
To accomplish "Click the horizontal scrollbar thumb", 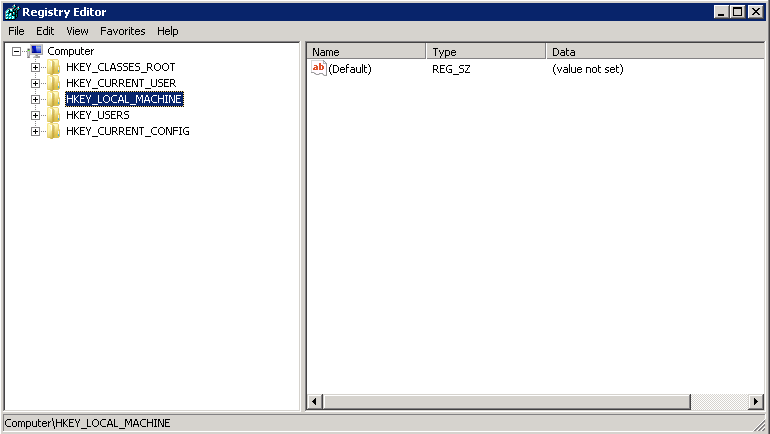I will pos(506,402).
